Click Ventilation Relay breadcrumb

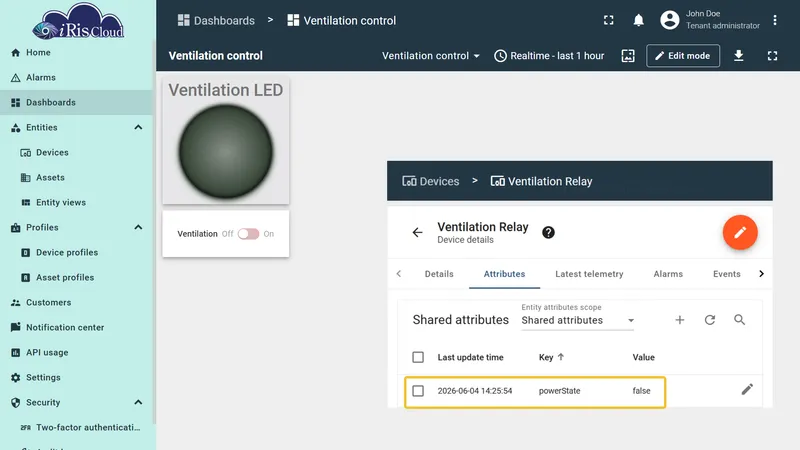click(541, 181)
